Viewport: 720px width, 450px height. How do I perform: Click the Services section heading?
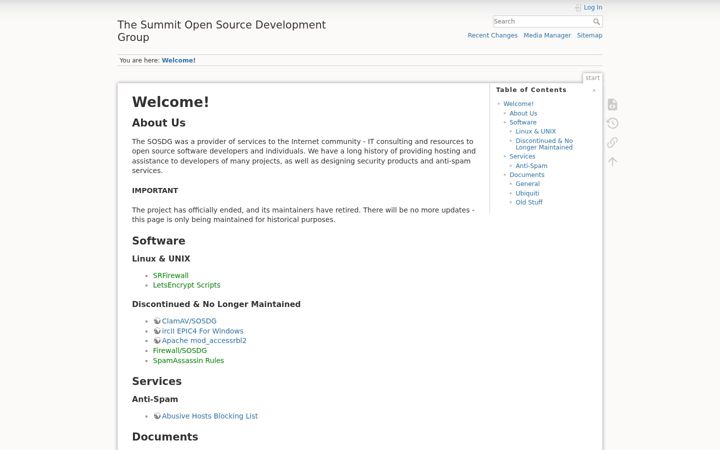pos(157,381)
